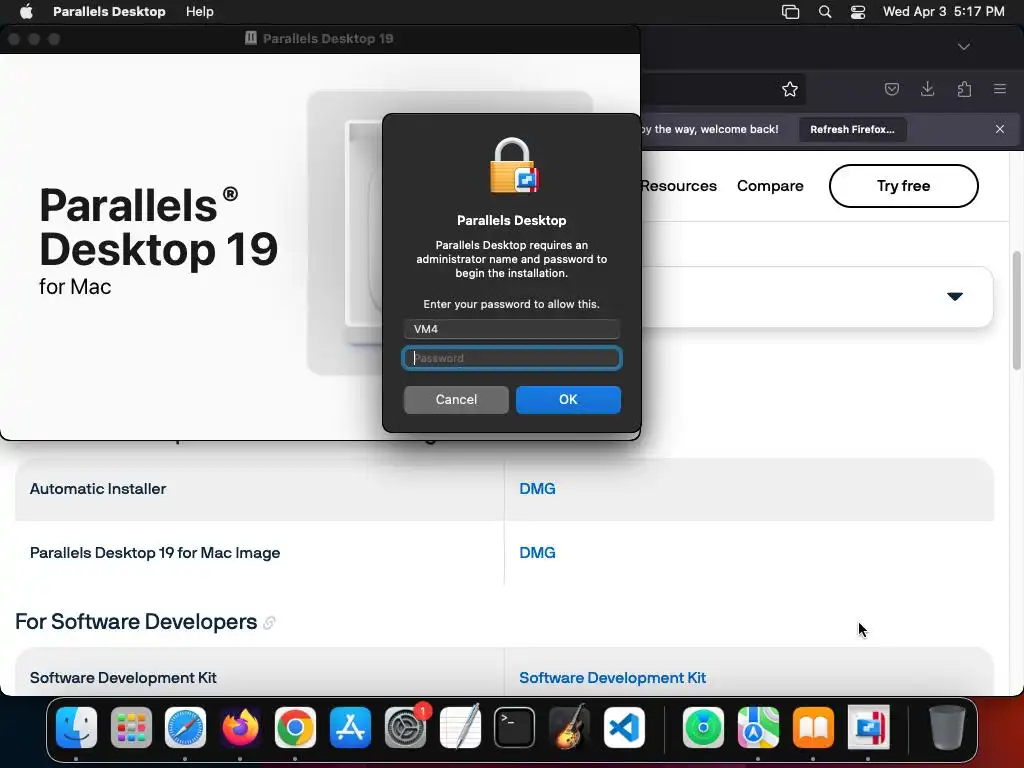The image size is (1024, 768).
Task: Open Control Center from the menu bar
Action: (857, 12)
